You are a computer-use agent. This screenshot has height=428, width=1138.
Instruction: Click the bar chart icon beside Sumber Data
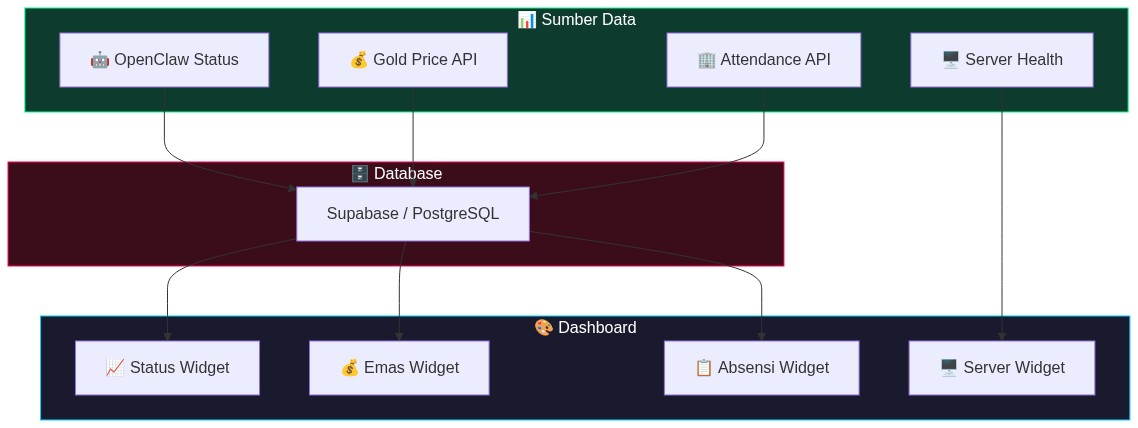tap(527, 20)
